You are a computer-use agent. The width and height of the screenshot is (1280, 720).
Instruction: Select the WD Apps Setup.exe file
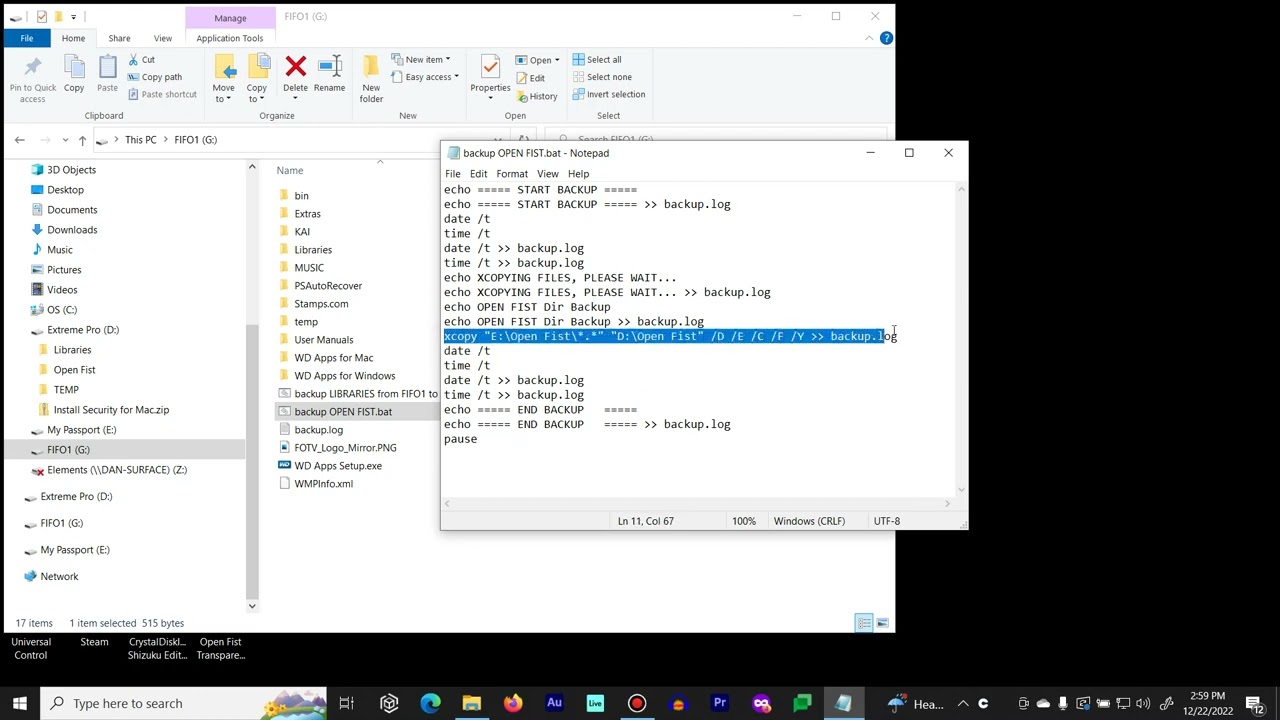point(338,466)
